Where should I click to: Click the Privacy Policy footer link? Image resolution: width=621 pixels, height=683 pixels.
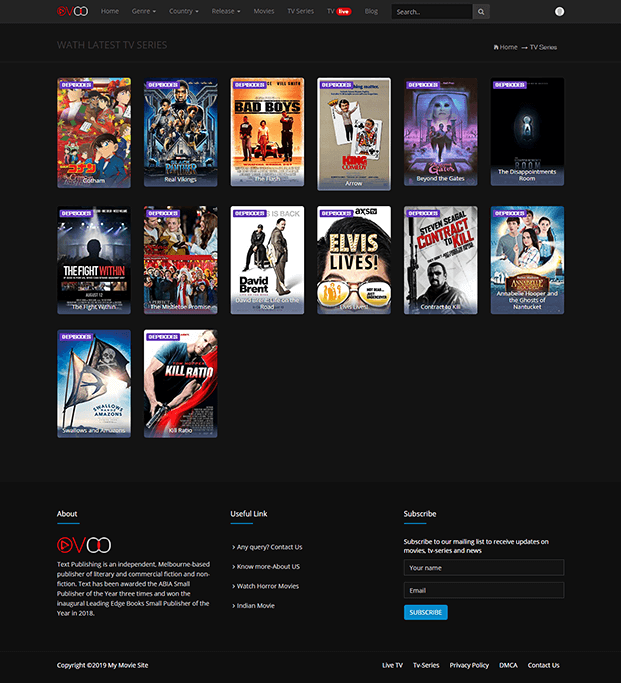[x=469, y=665]
